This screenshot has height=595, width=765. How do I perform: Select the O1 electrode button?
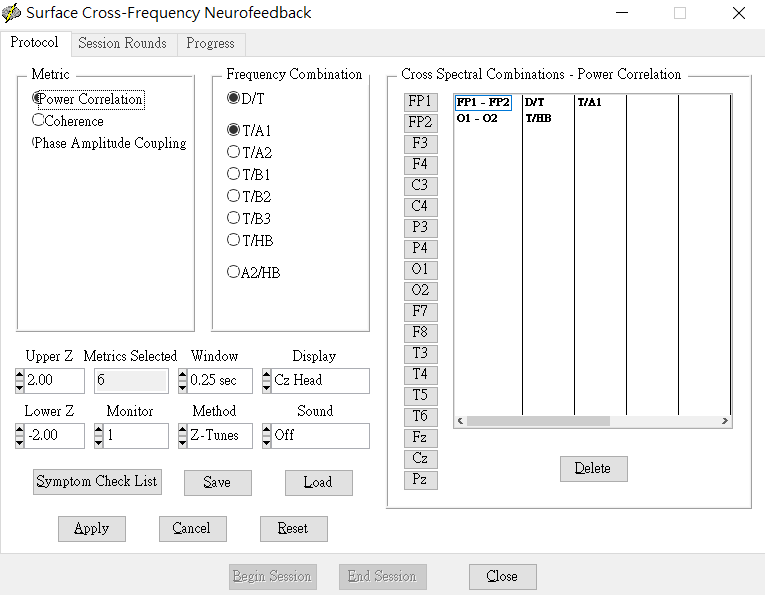click(421, 270)
